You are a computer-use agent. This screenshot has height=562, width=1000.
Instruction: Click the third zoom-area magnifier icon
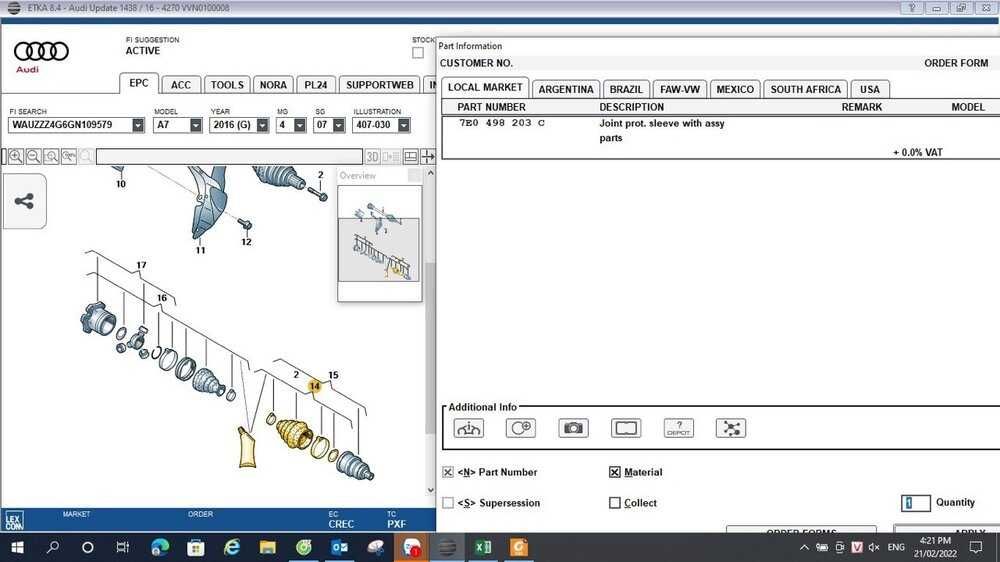(x=52, y=156)
